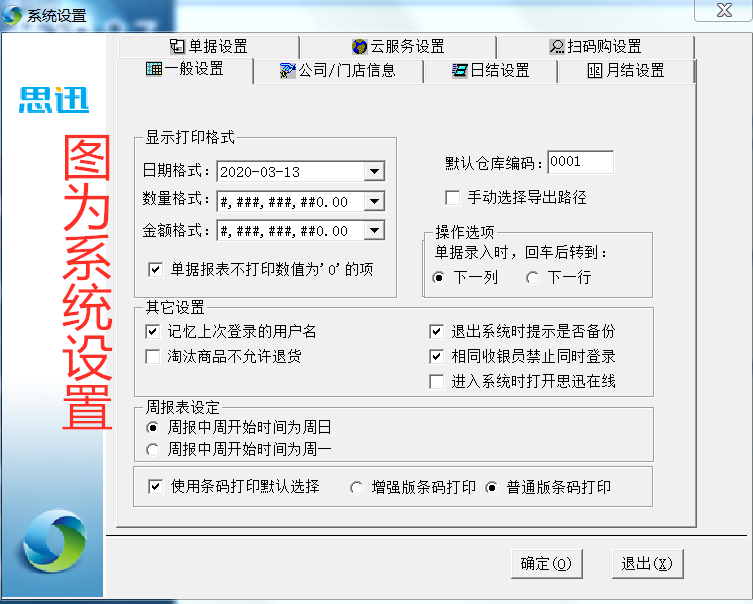Screen dimensions: 753x604
Task: Click the 云服务设置 tab icon
Action: pos(359,47)
